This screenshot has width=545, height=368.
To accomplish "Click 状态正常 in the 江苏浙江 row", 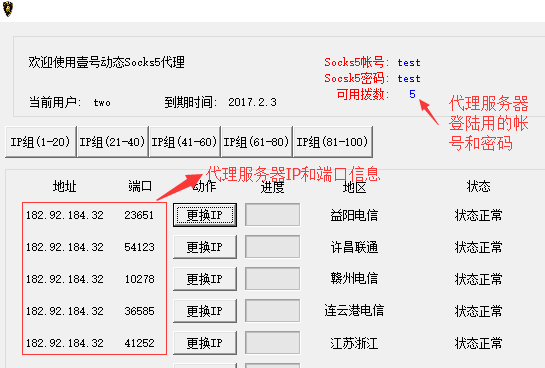I will 479,343.
